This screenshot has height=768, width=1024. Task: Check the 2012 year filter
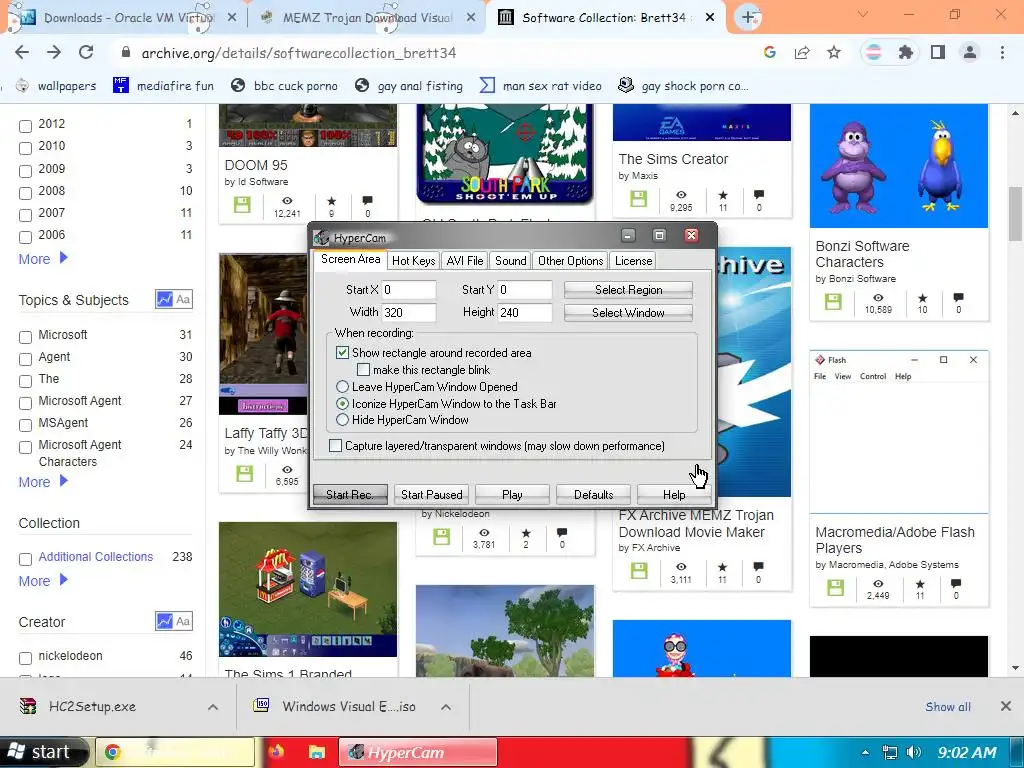tap(25, 126)
